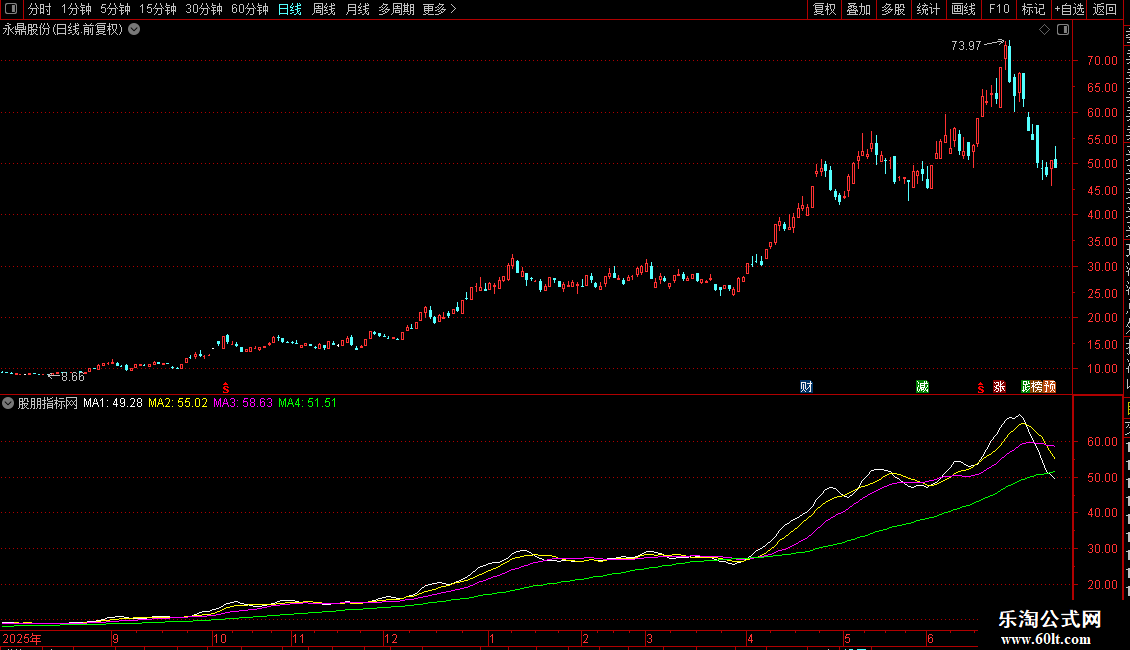Click the MA1: 49.28 value
The height and width of the screenshot is (650, 1130).
pyautogui.click(x=112, y=403)
